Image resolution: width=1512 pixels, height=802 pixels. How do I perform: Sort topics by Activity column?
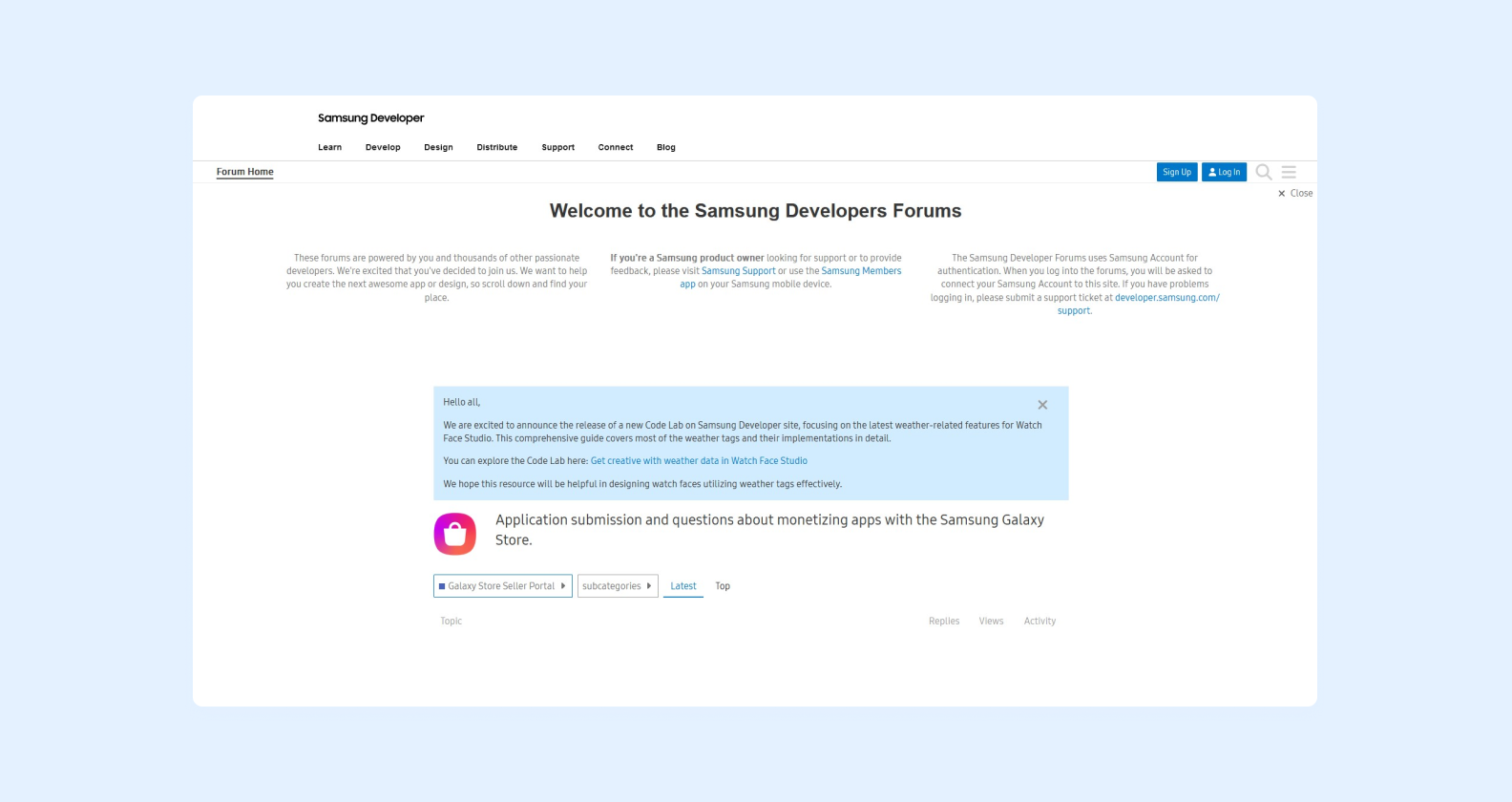[1039, 621]
